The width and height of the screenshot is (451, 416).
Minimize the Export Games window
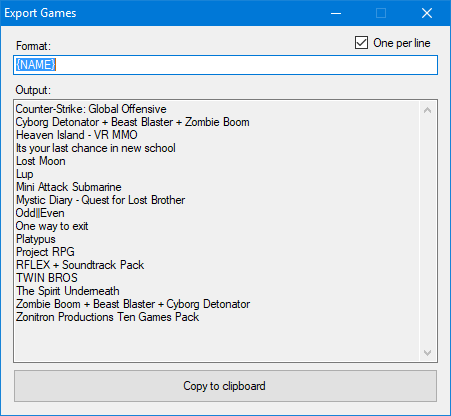(x=336, y=13)
